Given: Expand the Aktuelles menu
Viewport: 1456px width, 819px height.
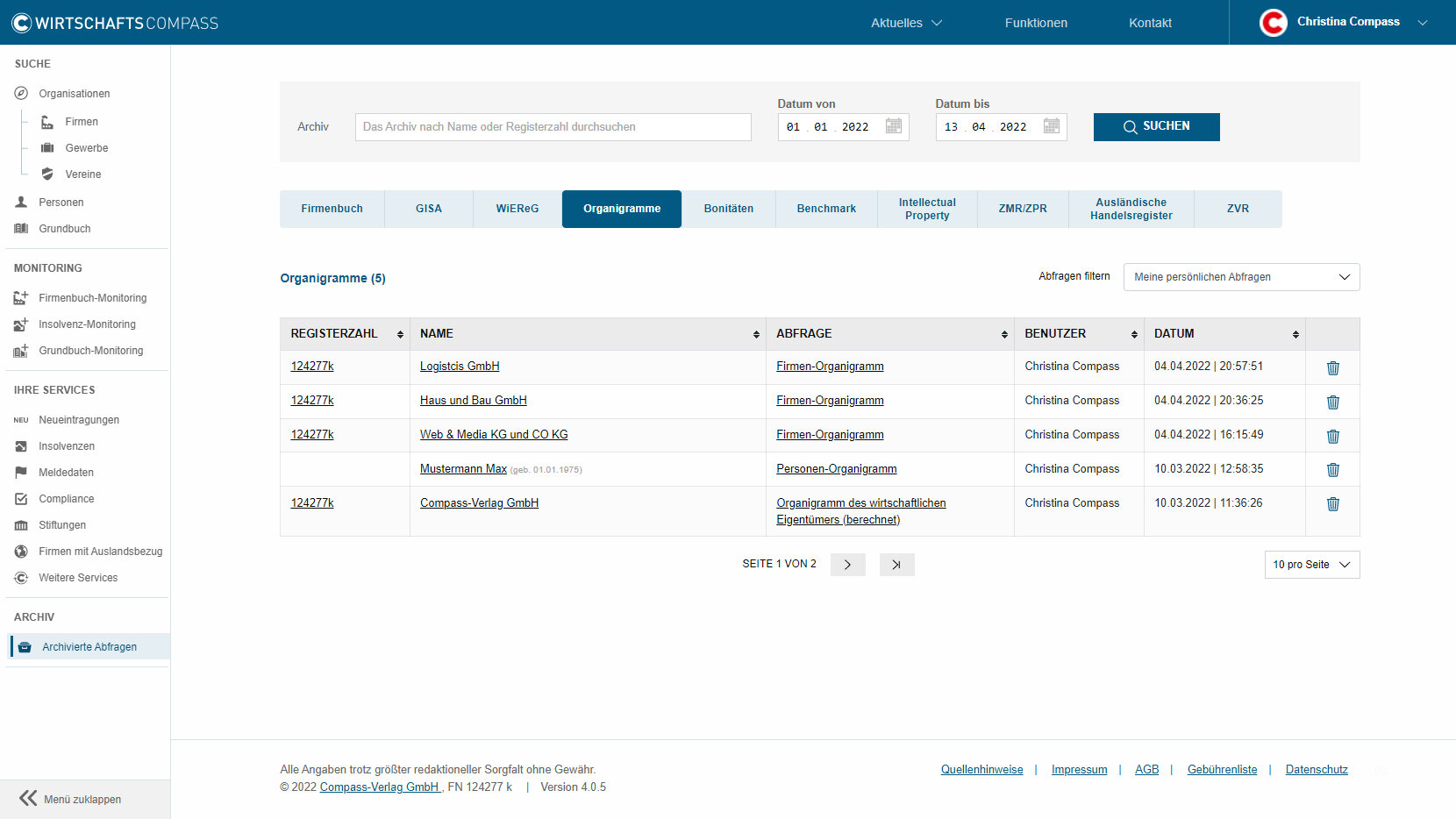Looking at the screenshot, I should tap(906, 23).
